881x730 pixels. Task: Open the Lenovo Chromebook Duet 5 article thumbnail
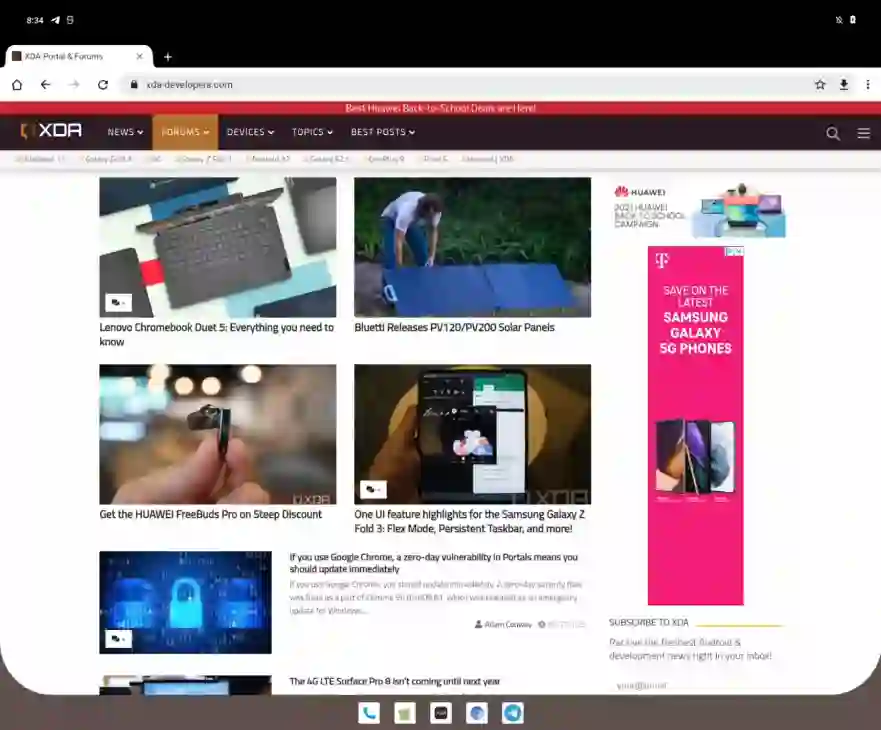coord(218,247)
